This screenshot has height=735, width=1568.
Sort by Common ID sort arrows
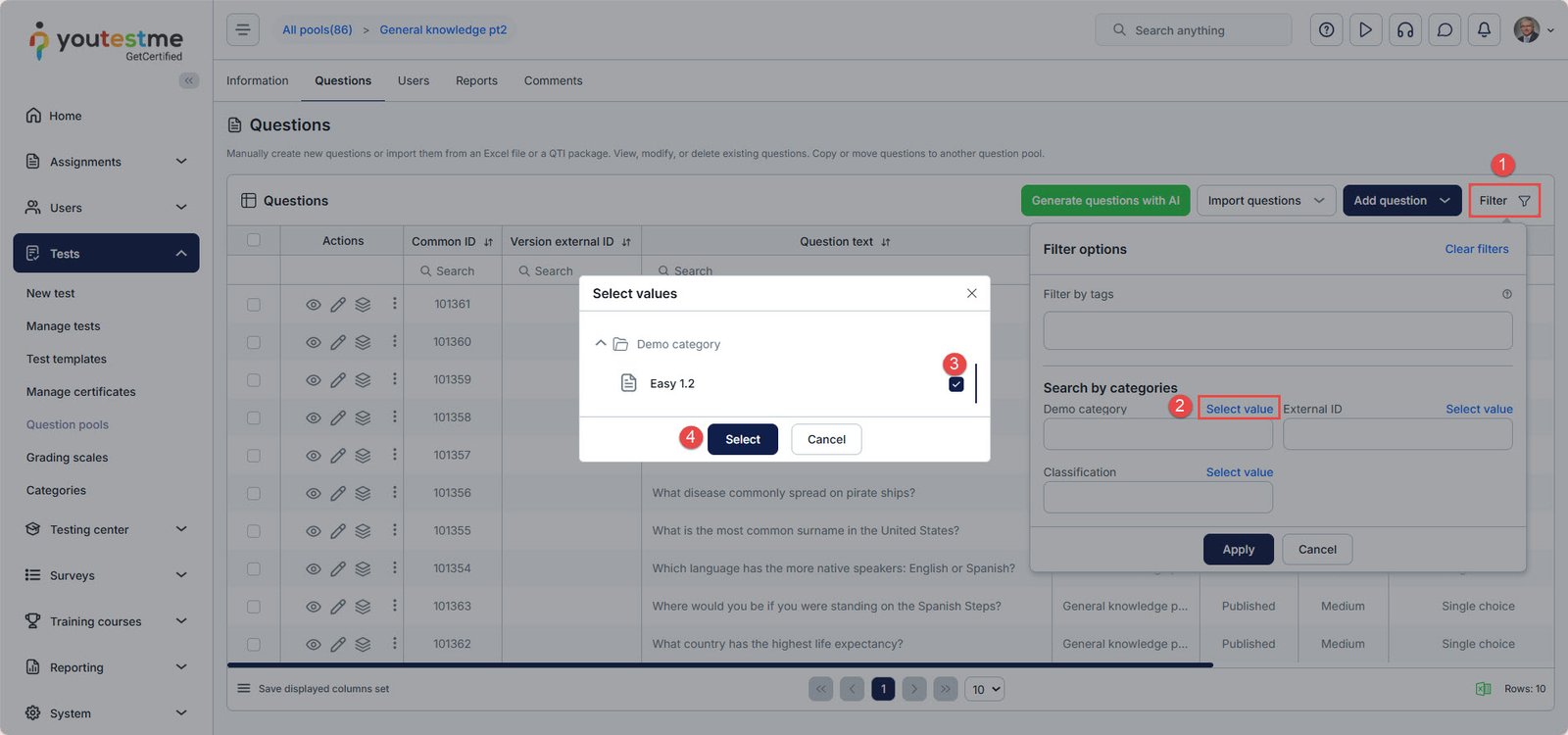coord(488,242)
